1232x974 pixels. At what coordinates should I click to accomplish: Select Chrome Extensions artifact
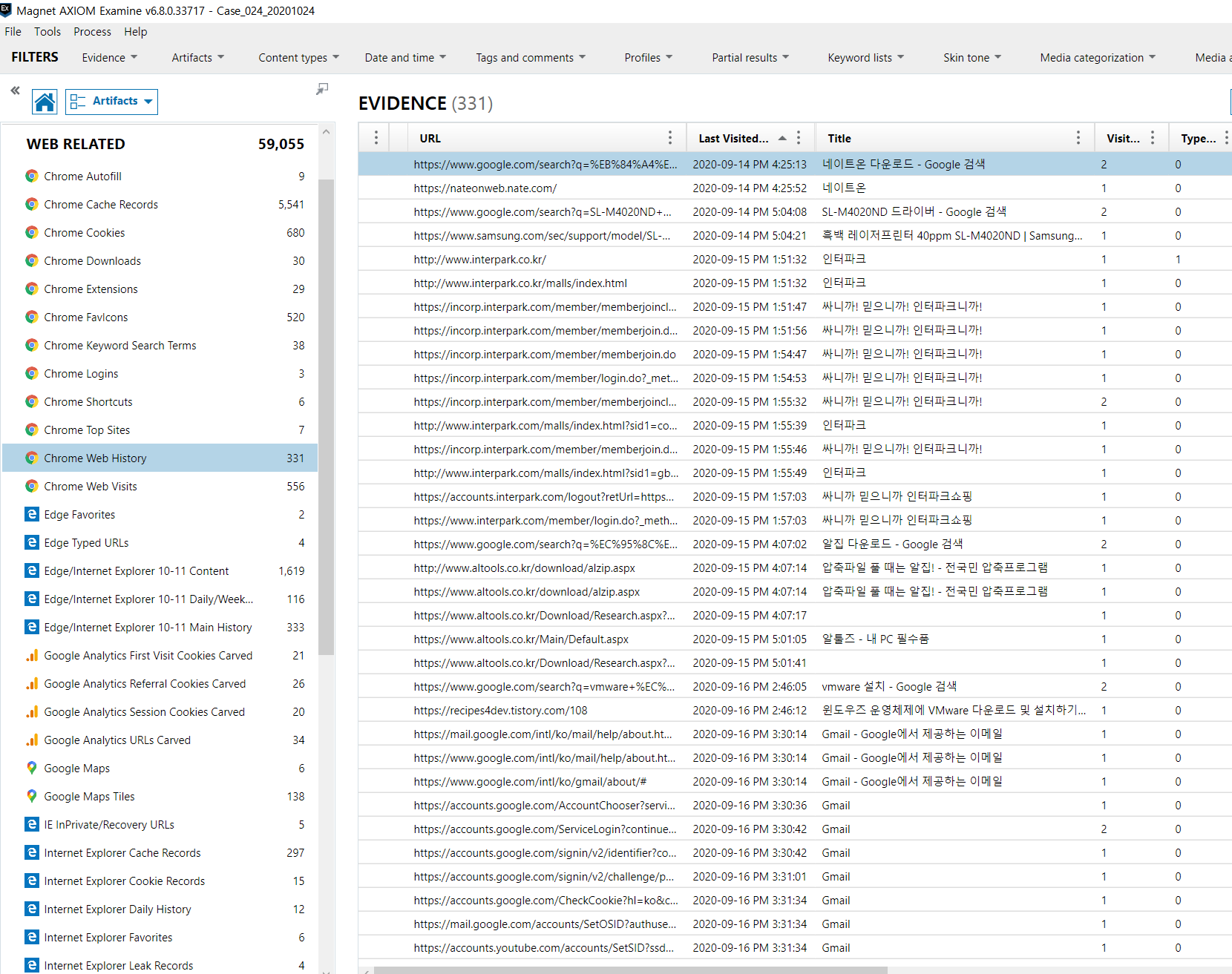160,289
